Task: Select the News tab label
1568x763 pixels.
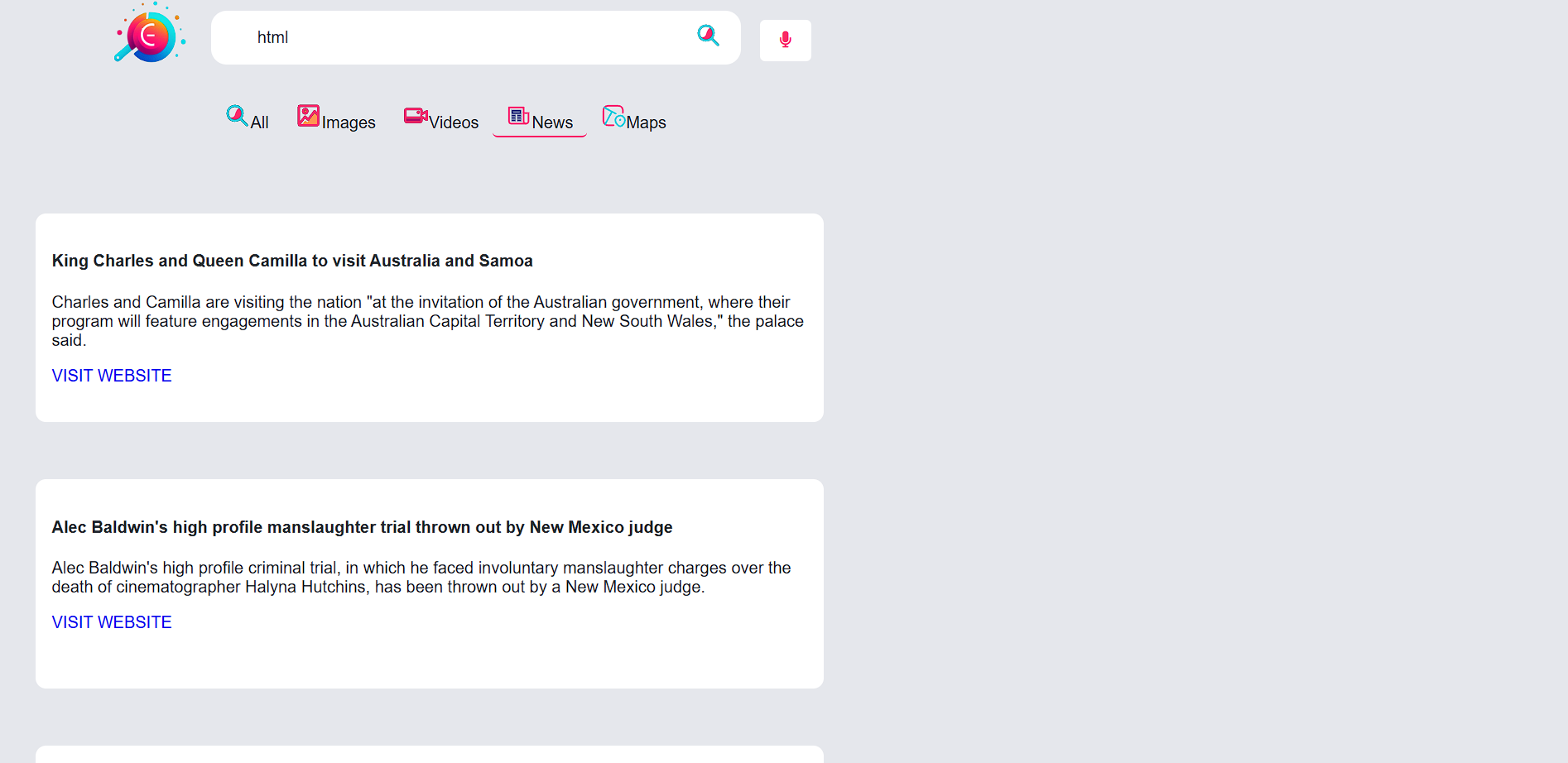Action: click(552, 122)
